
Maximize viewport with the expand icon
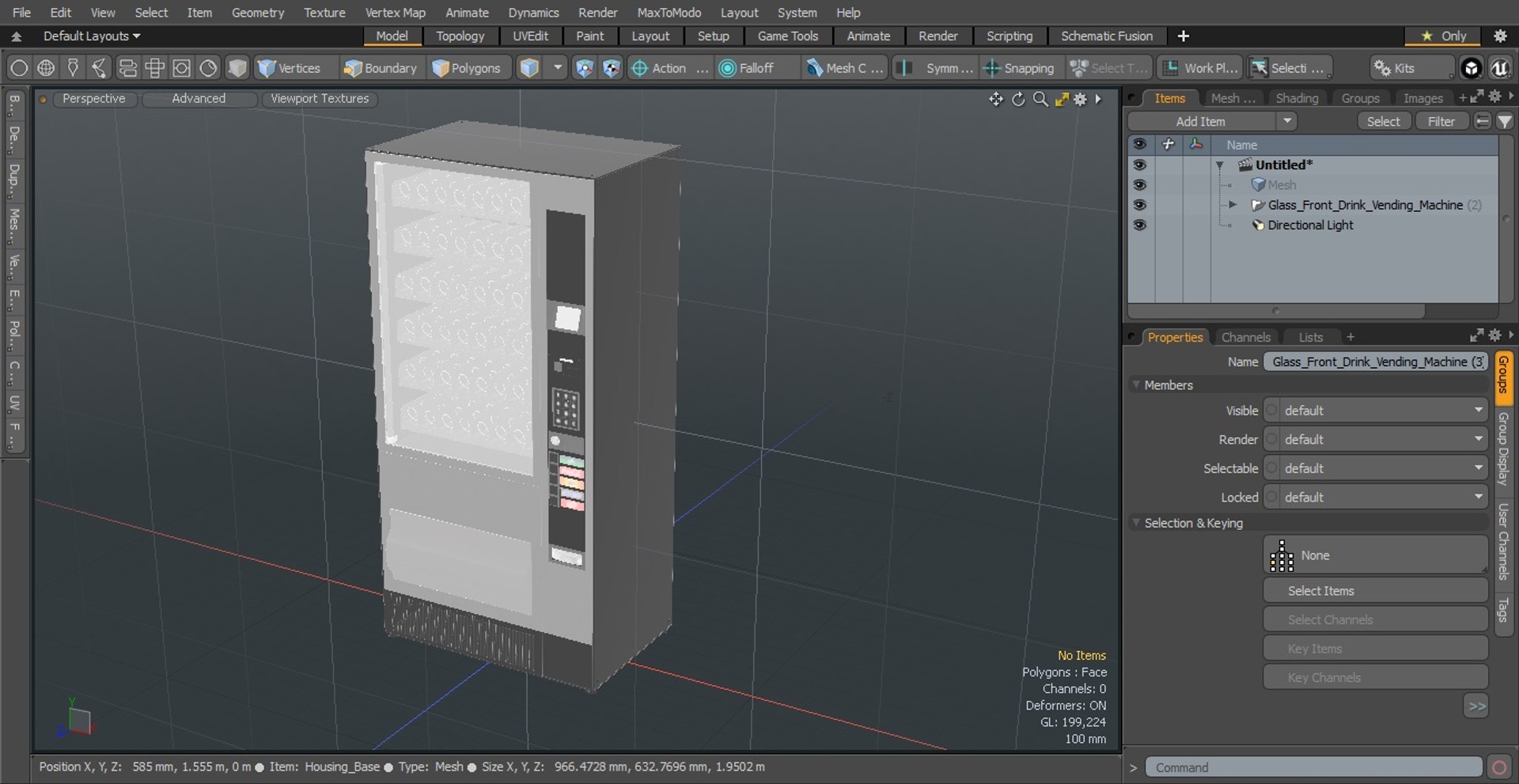tap(1062, 99)
